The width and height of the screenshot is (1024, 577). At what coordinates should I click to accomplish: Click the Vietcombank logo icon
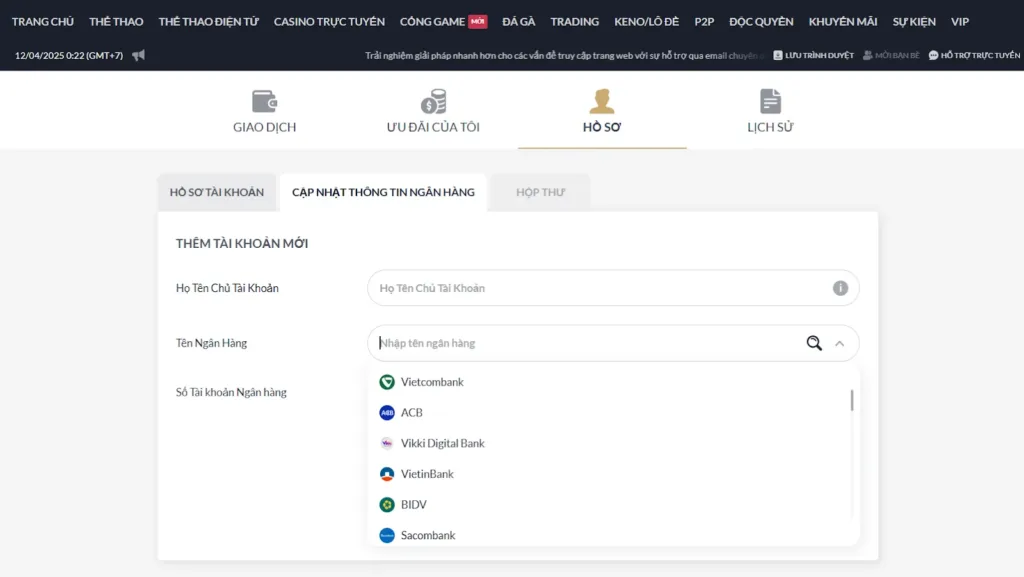(387, 382)
